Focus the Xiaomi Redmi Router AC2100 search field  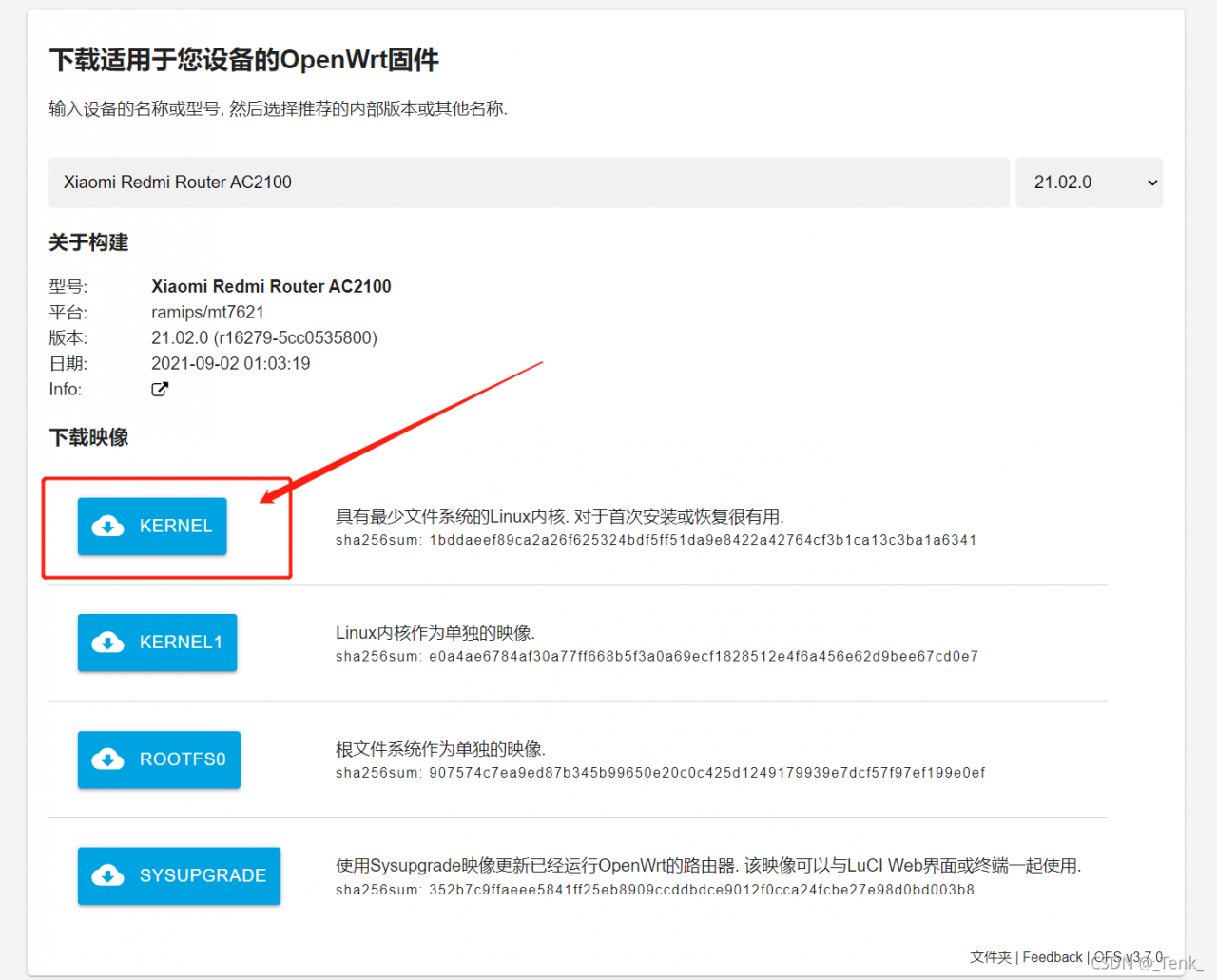coord(529,183)
